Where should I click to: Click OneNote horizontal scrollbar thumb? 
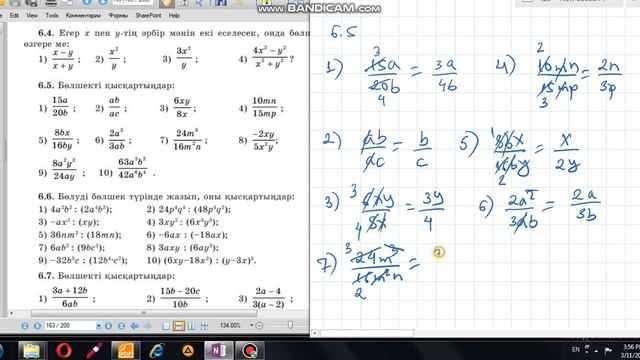367,333
